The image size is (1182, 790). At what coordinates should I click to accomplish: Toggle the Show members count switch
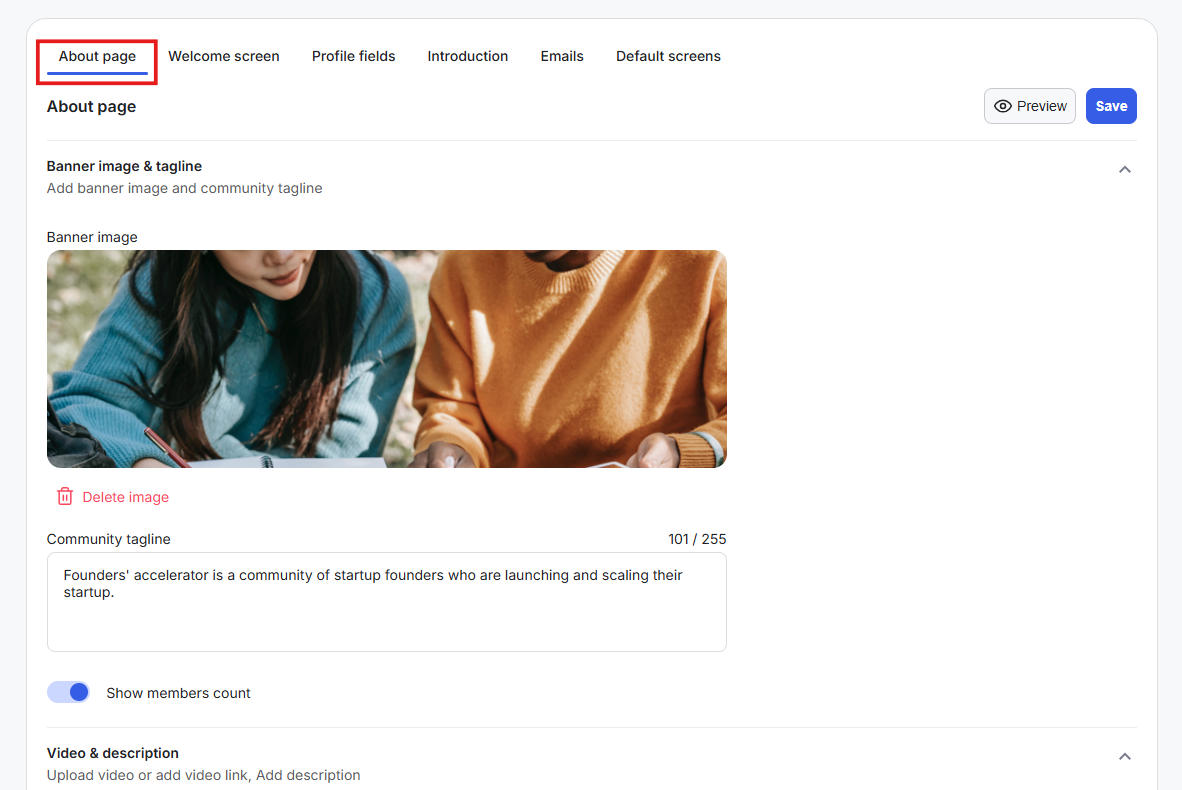tap(69, 692)
